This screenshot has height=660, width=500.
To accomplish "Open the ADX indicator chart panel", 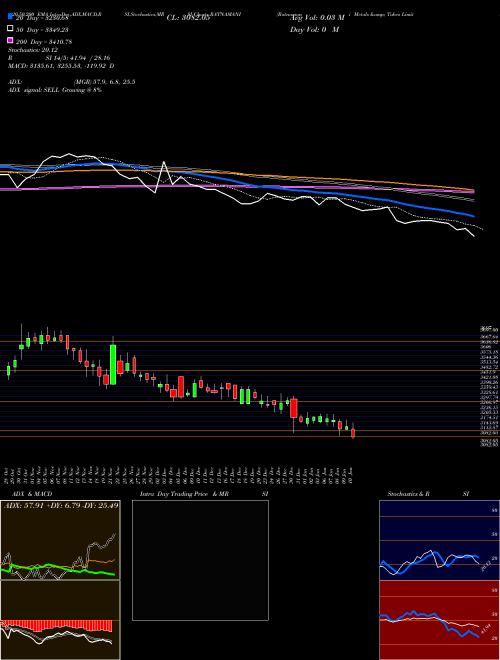I will coord(60,540).
